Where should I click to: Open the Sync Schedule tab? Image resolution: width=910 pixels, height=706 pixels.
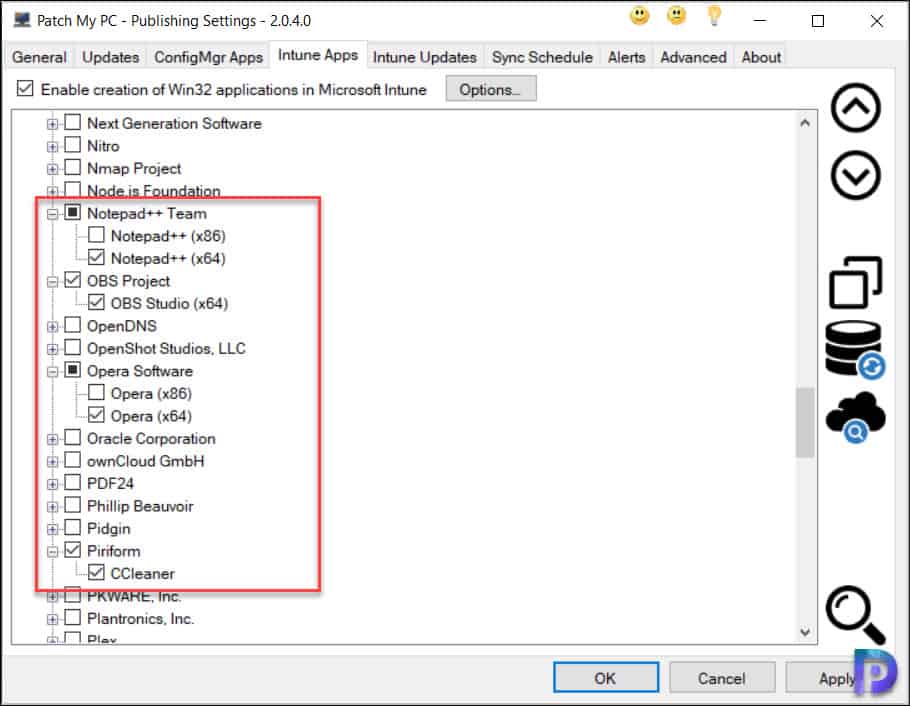(543, 57)
